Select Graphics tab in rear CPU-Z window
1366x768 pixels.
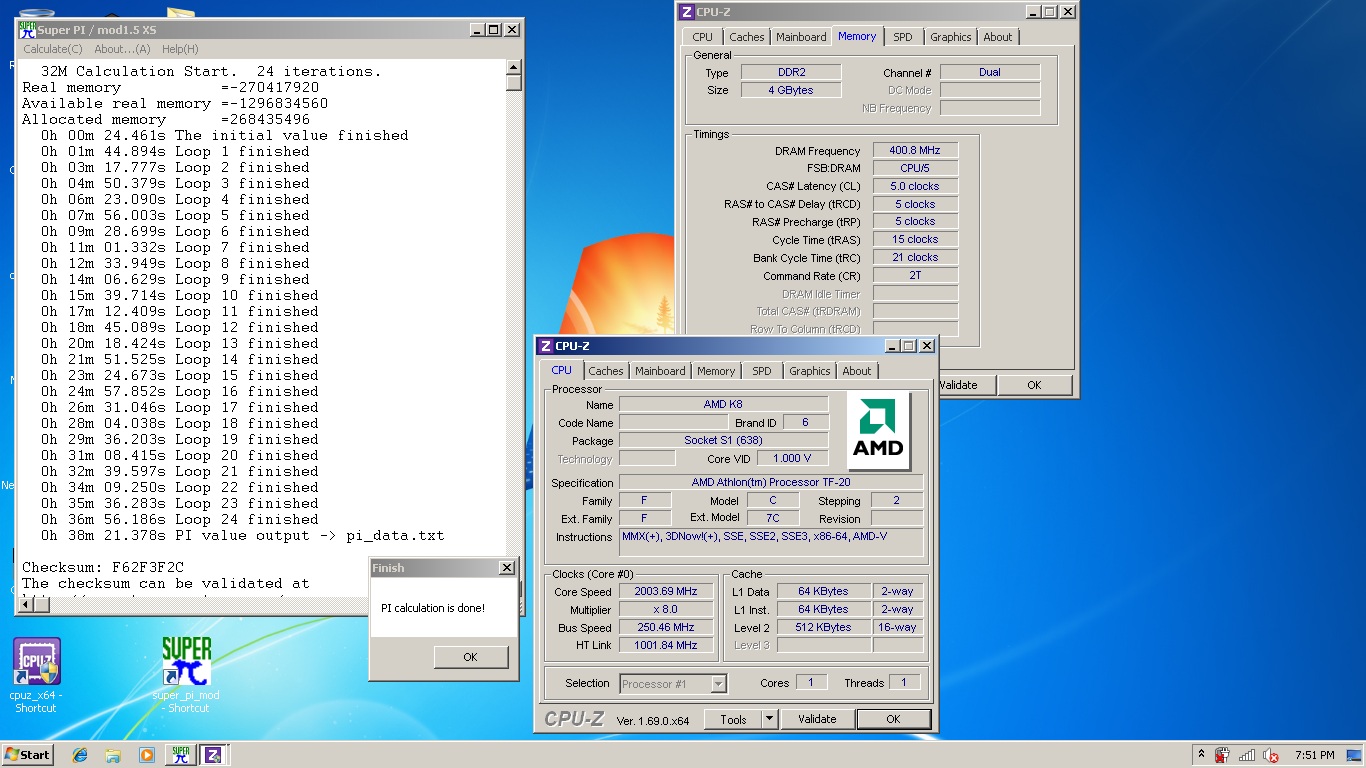pyautogui.click(x=951, y=37)
